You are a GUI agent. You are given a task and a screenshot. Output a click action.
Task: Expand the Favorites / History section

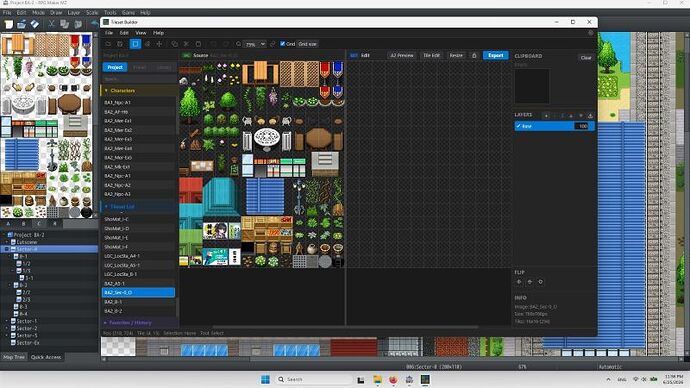pos(106,323)
